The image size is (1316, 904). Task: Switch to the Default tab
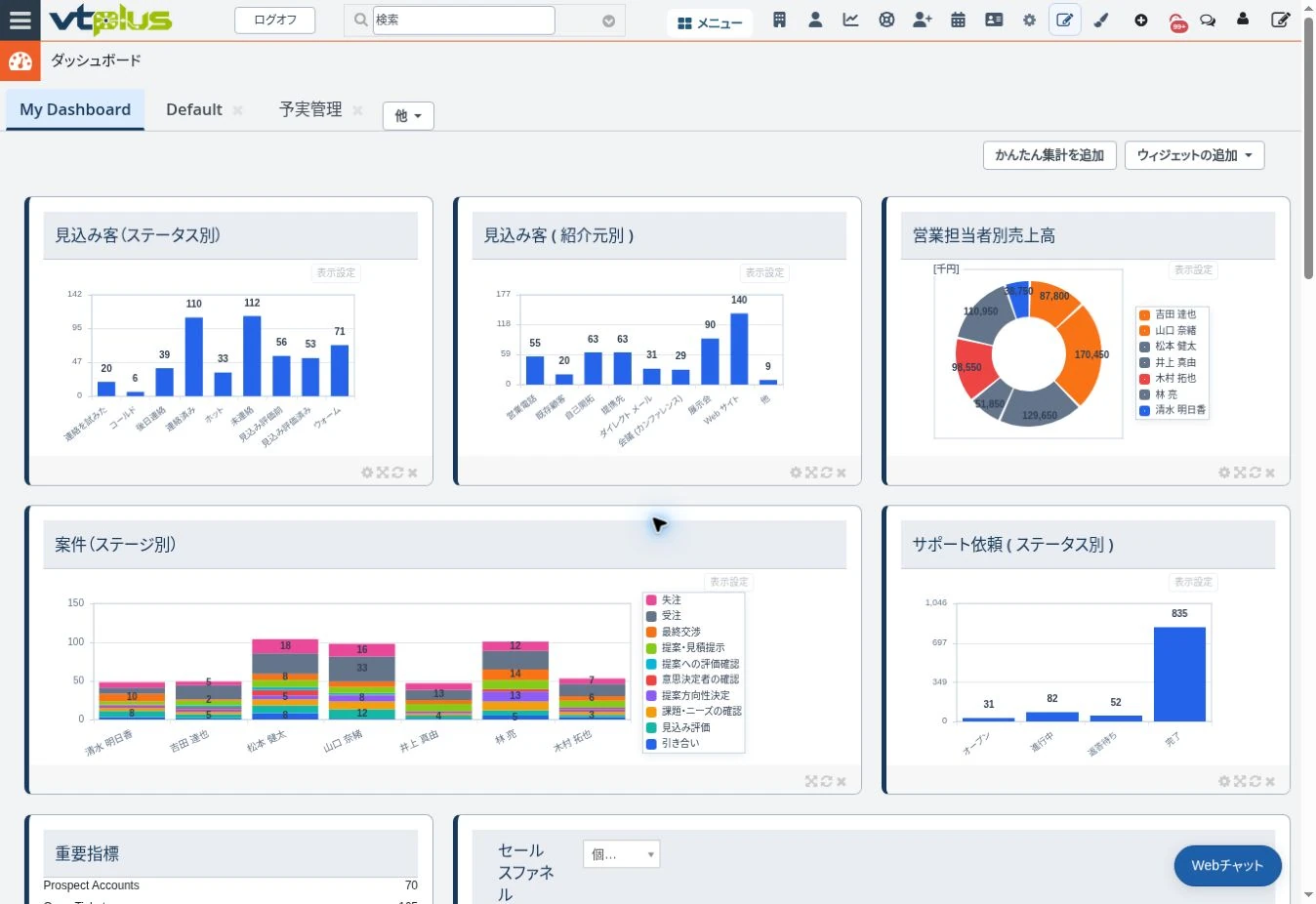coord(194,110)
